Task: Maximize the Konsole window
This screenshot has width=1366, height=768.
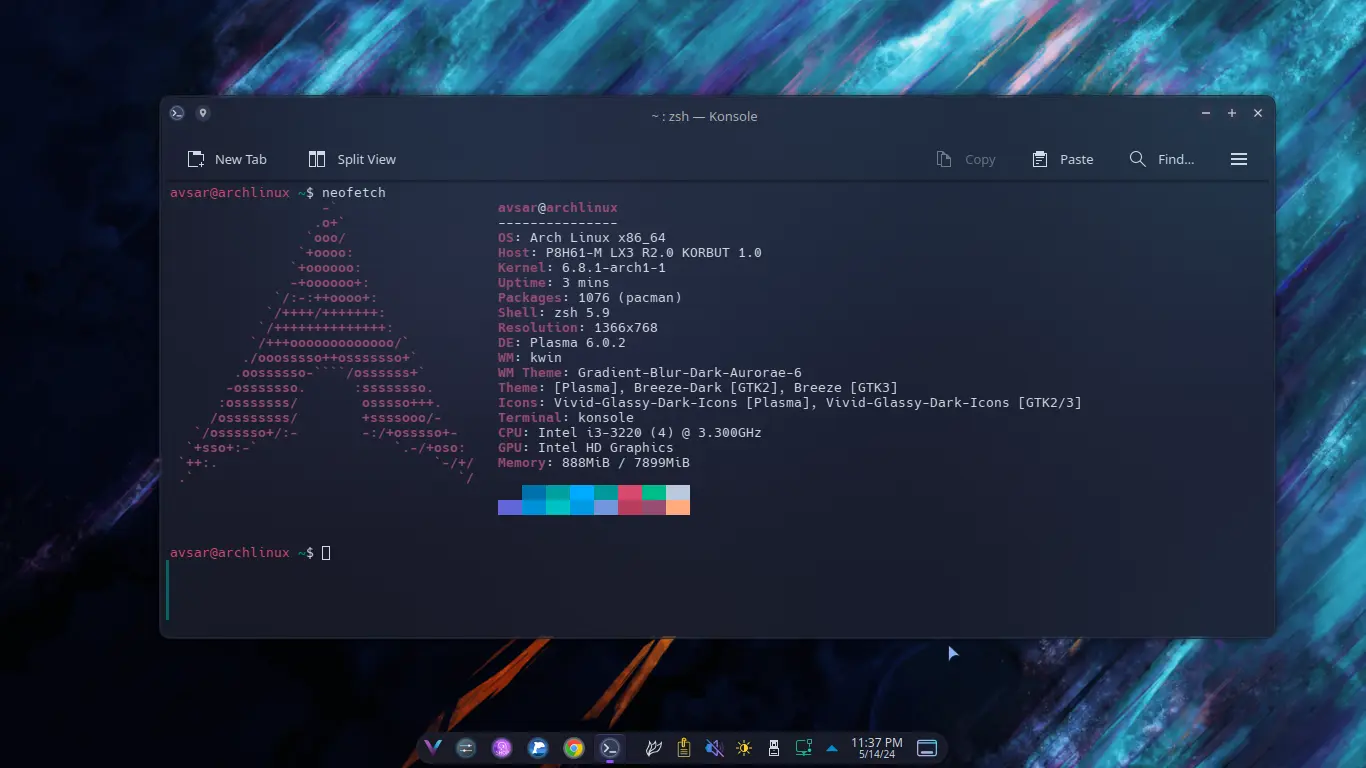Action: pyautogui.click(x=1232, y=113)
